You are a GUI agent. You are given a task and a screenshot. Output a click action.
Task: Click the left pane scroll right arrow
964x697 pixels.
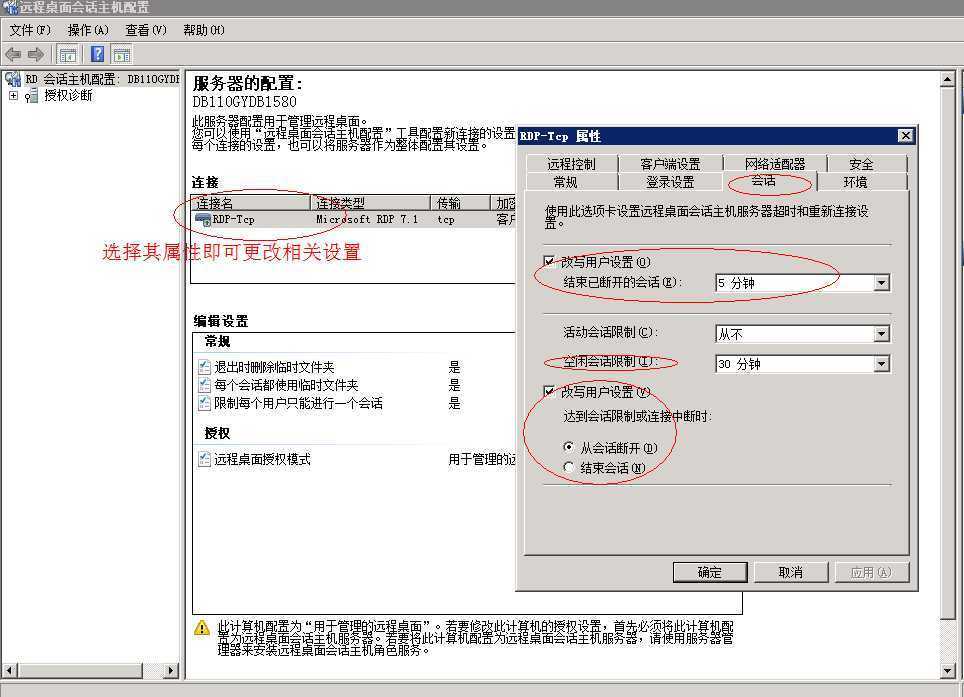coord(171,670)
